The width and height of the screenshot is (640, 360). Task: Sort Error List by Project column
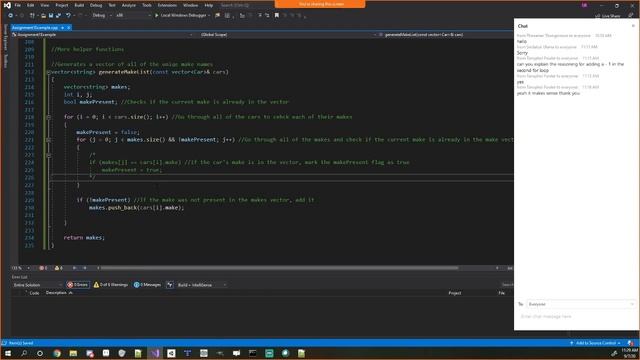click(454, 293)
